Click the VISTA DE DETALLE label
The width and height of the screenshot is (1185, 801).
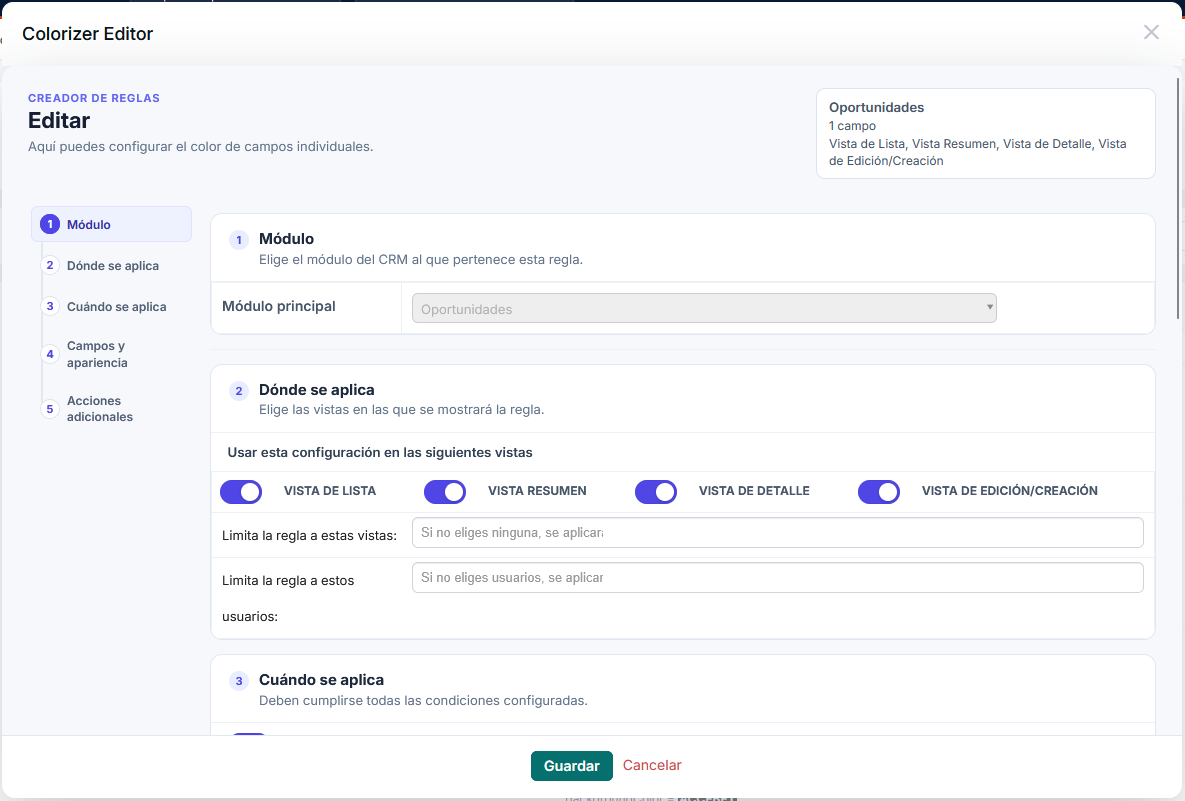(753, 490)
